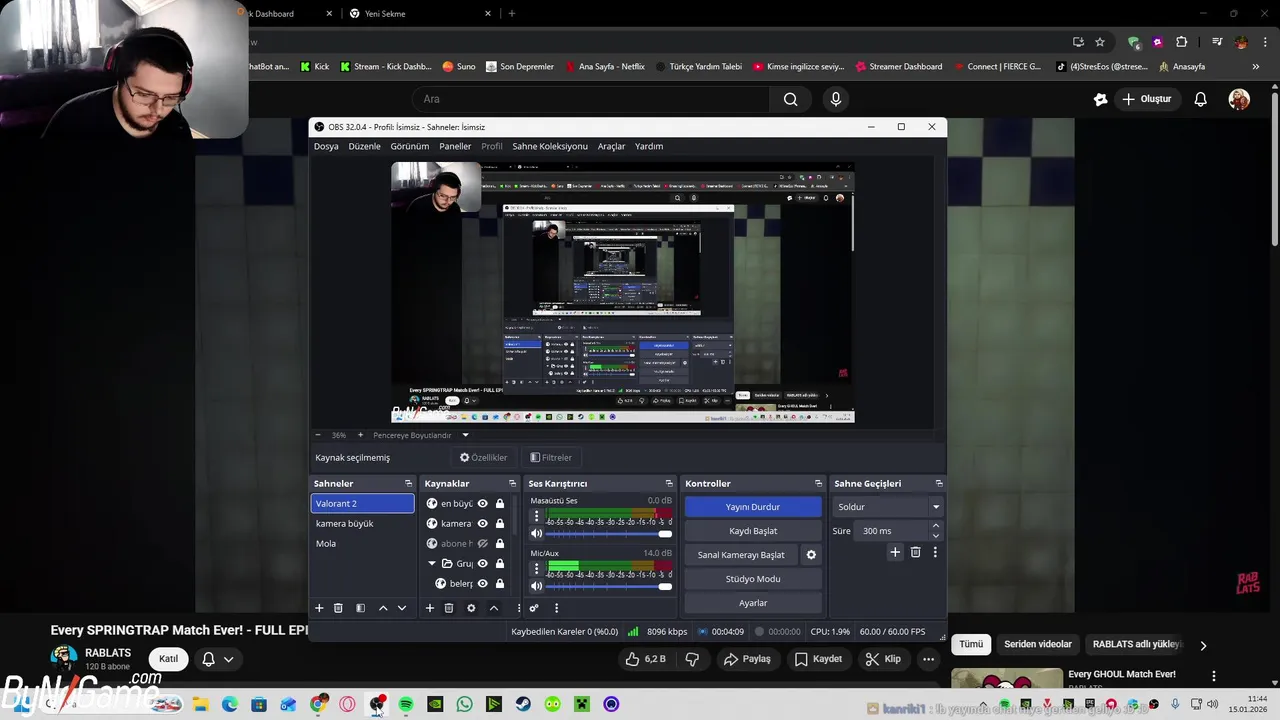Open scene filters icon in the Sahneler toolbar
This screenshot has width=1280, height=720.
coord(360,608)
